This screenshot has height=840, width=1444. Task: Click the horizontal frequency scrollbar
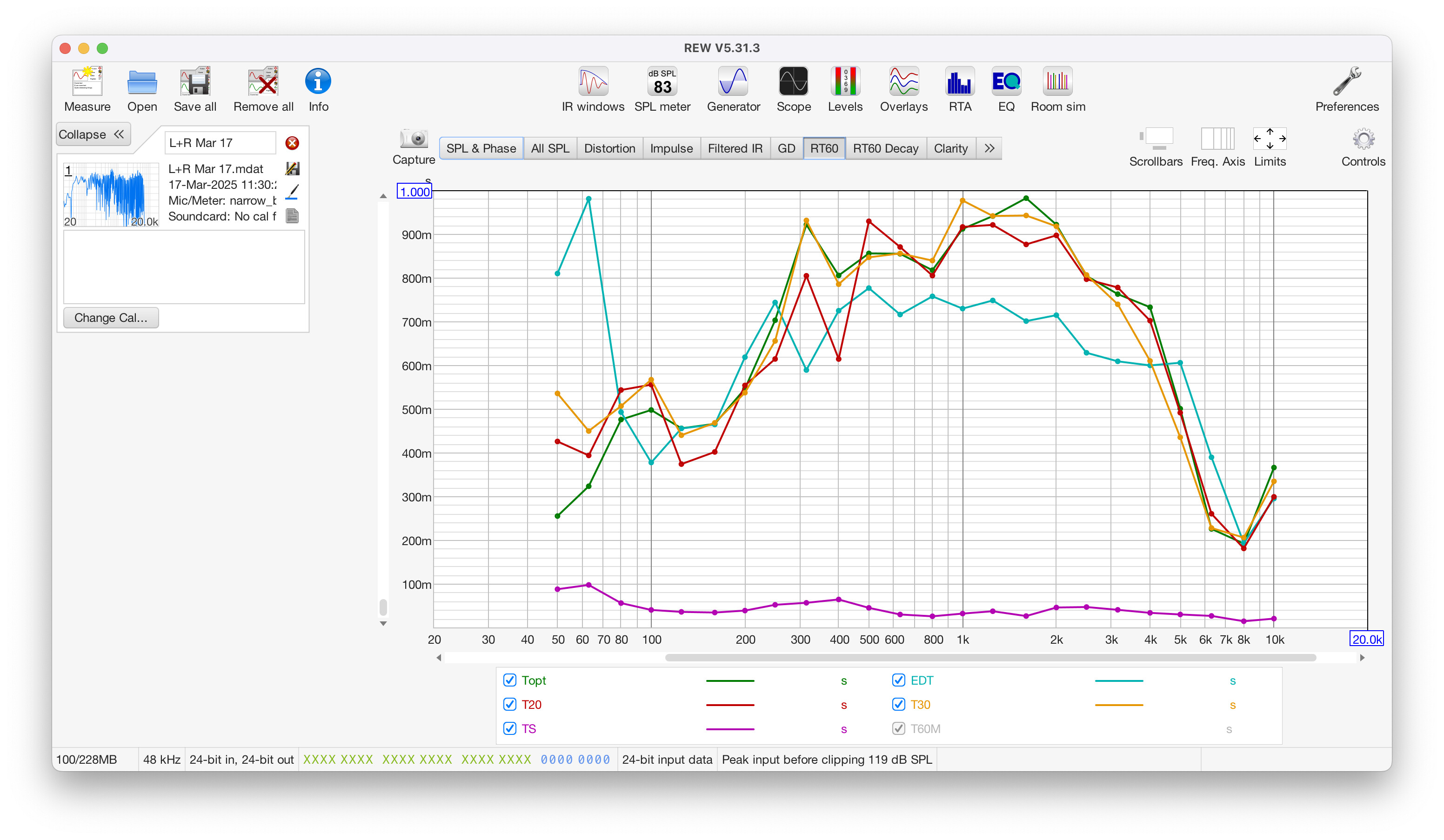(989, 658)
